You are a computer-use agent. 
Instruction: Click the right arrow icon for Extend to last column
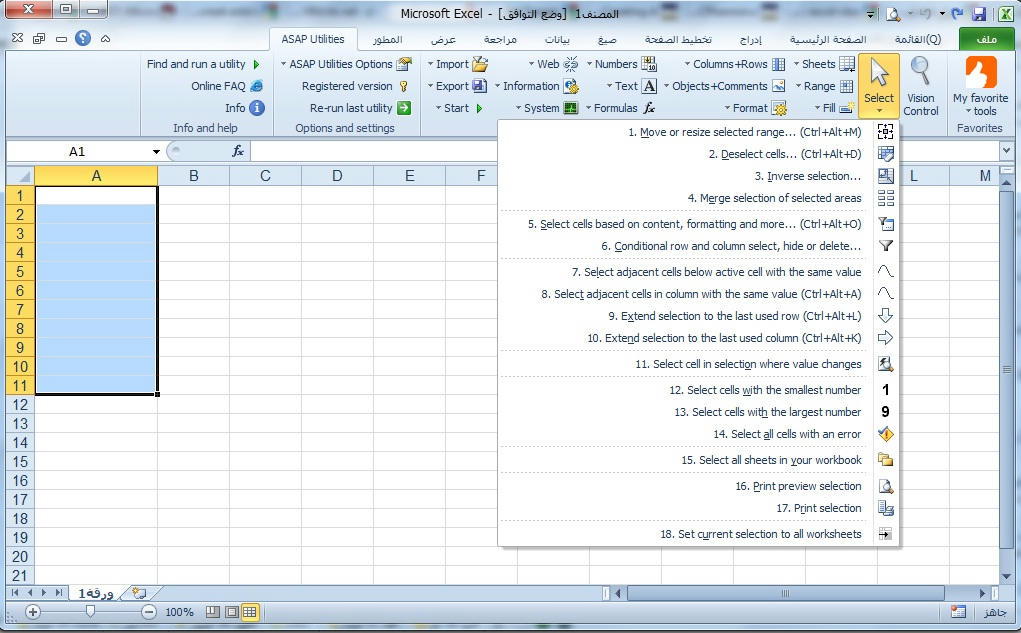[885, 338]
